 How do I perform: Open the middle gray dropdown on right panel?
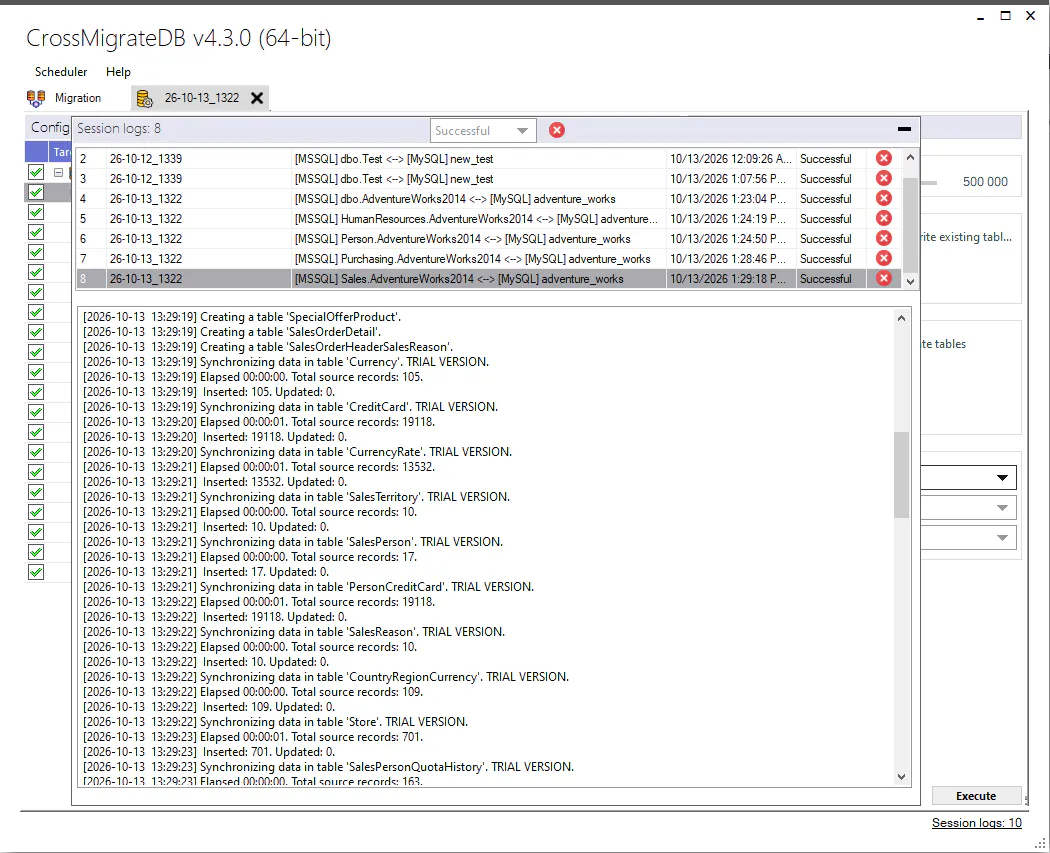1002,508
